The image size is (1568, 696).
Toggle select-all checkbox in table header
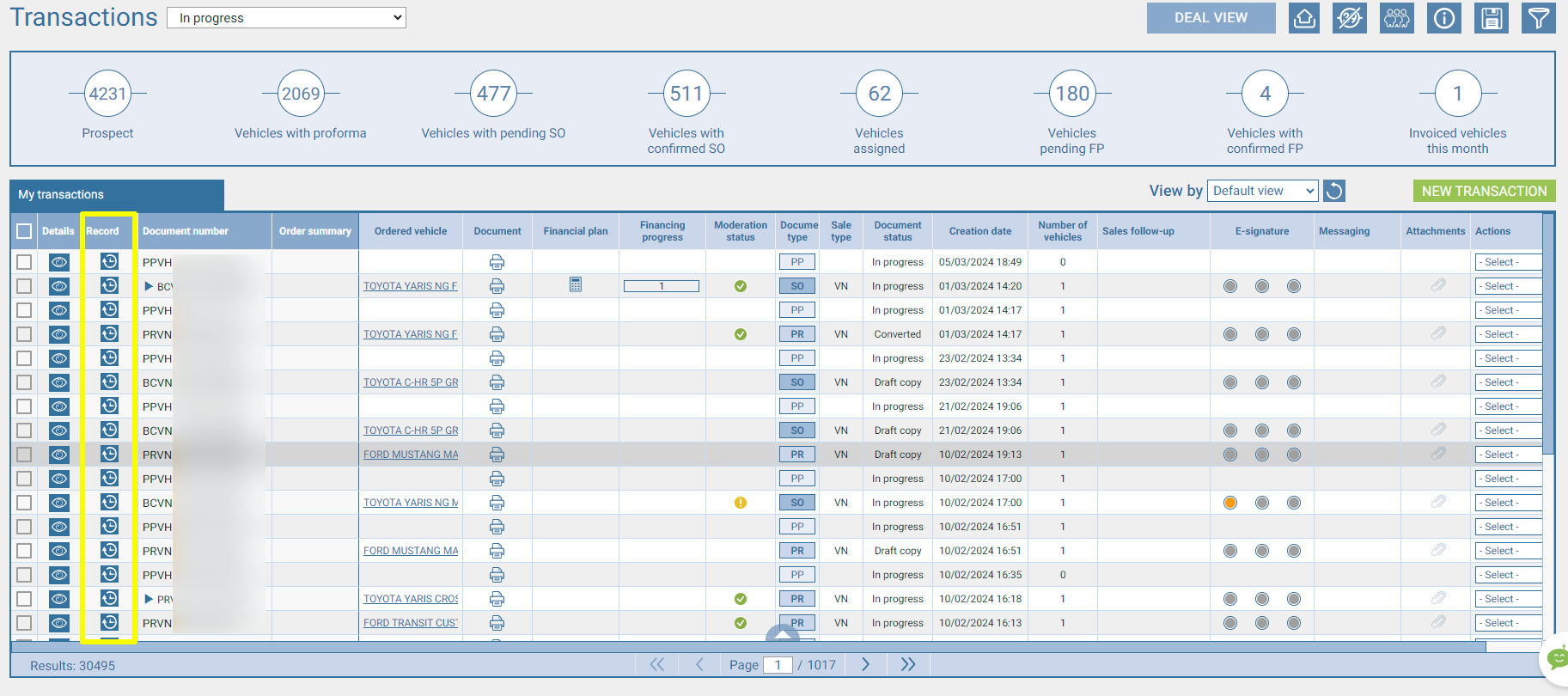click(x=24, y=231)
